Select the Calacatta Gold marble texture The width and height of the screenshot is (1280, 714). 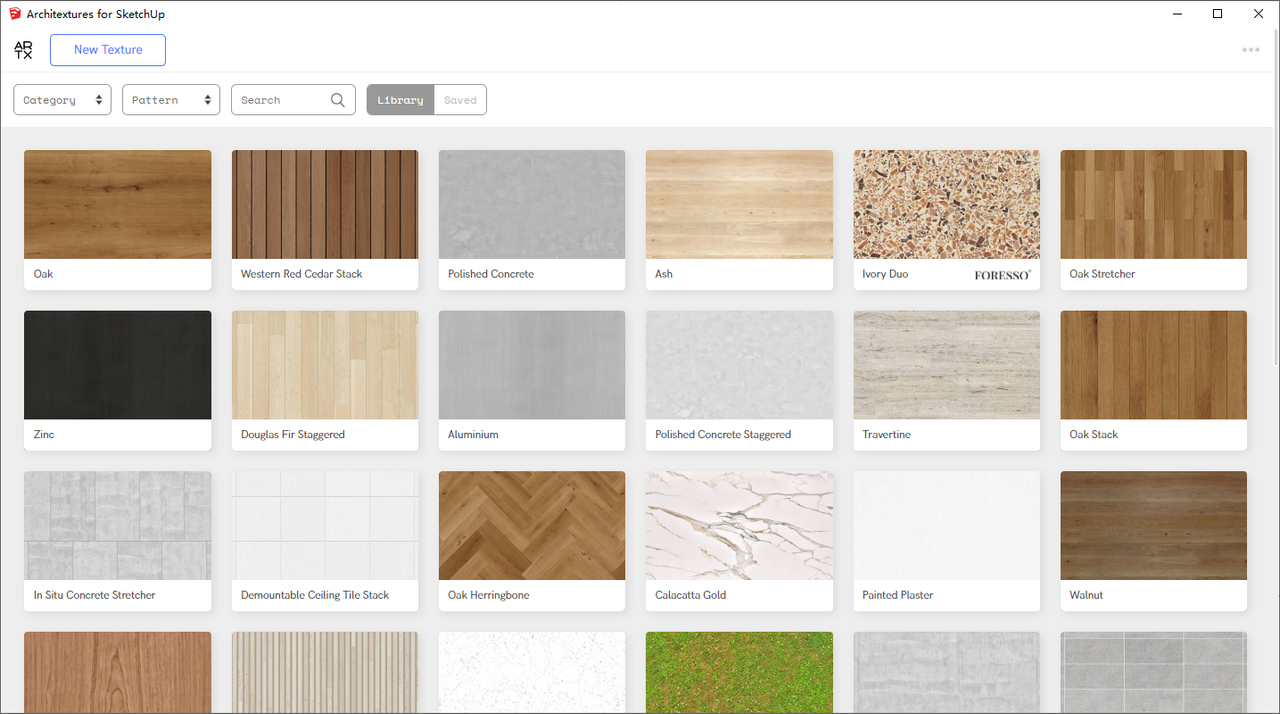[x=739, y=525]
